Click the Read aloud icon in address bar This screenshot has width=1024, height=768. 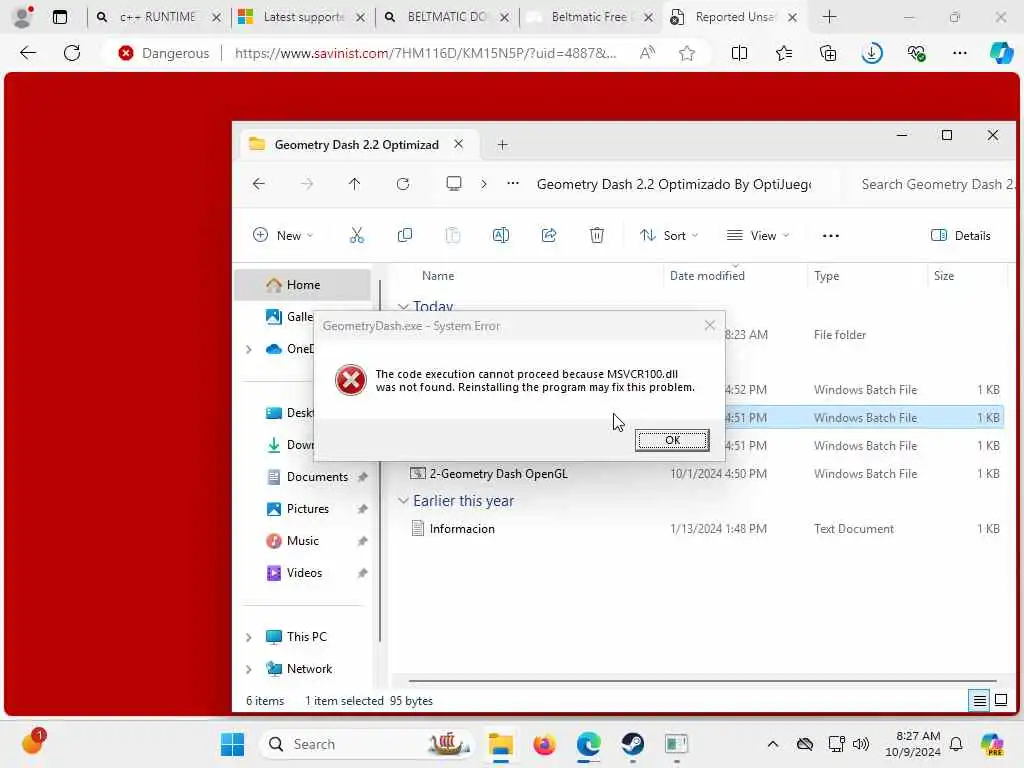click(x=647, y=53)
